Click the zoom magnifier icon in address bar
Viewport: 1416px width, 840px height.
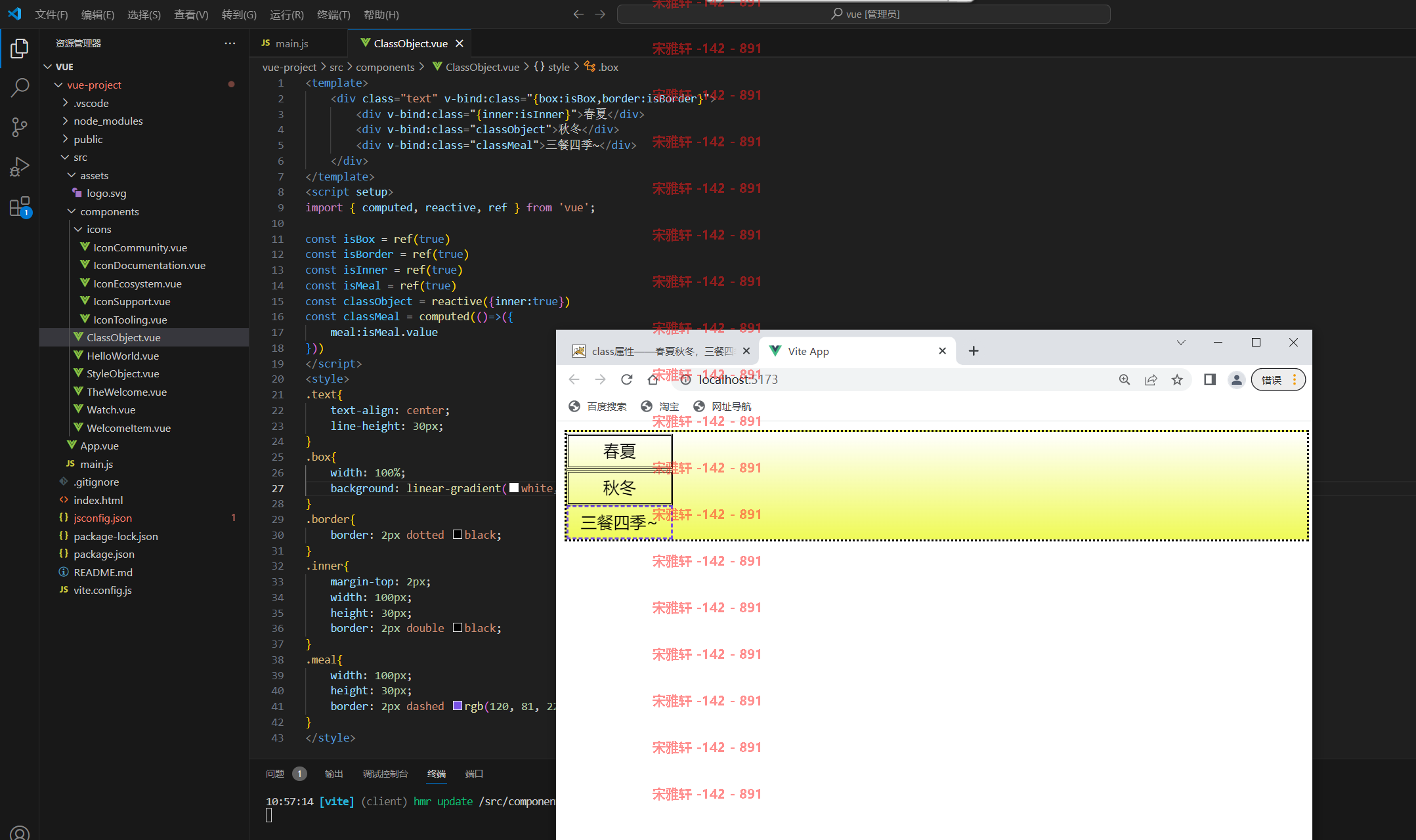click(1125, 379)
